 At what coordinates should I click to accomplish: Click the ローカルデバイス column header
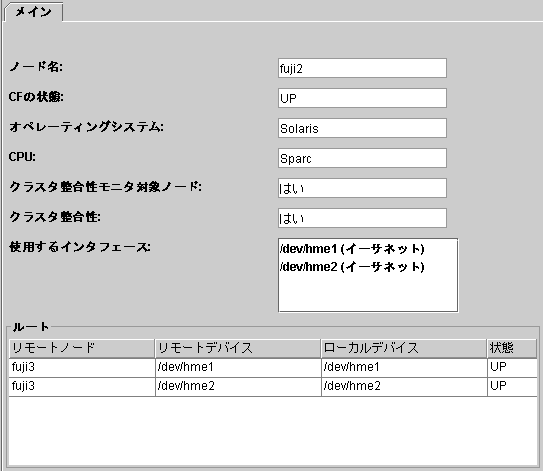[404, 348]
